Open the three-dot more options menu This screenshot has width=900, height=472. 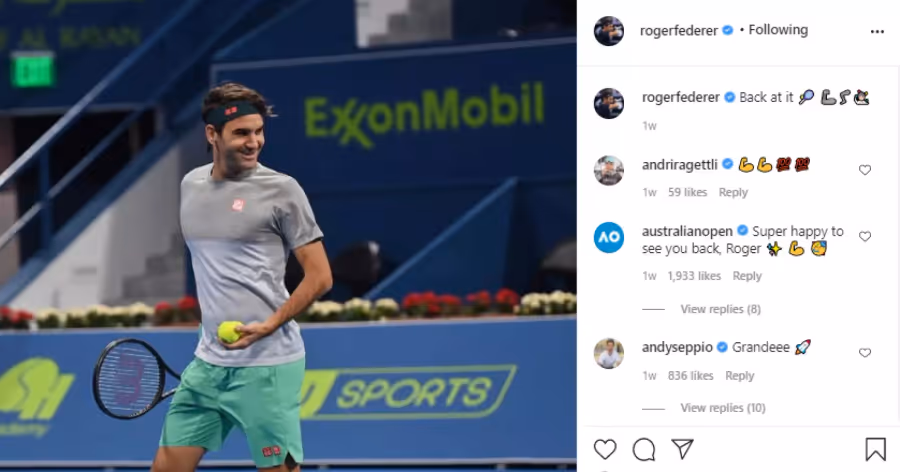pos(877,32)
